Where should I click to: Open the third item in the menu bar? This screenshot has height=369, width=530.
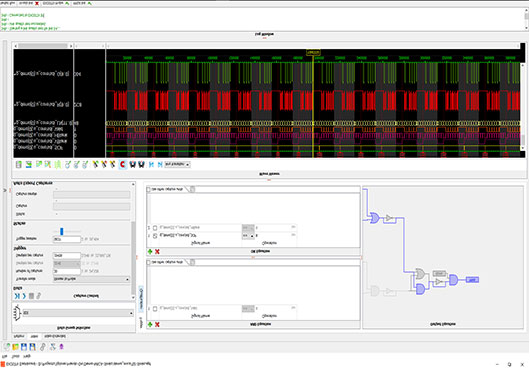coord(27,356)
